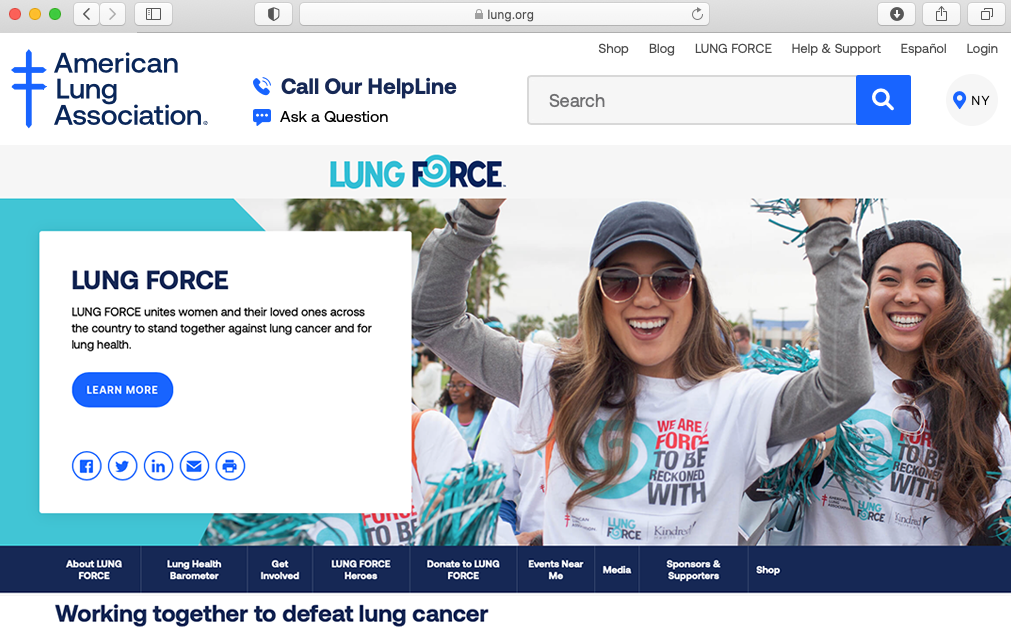Click the LUNG FORCE card heading

coord(150,281)
